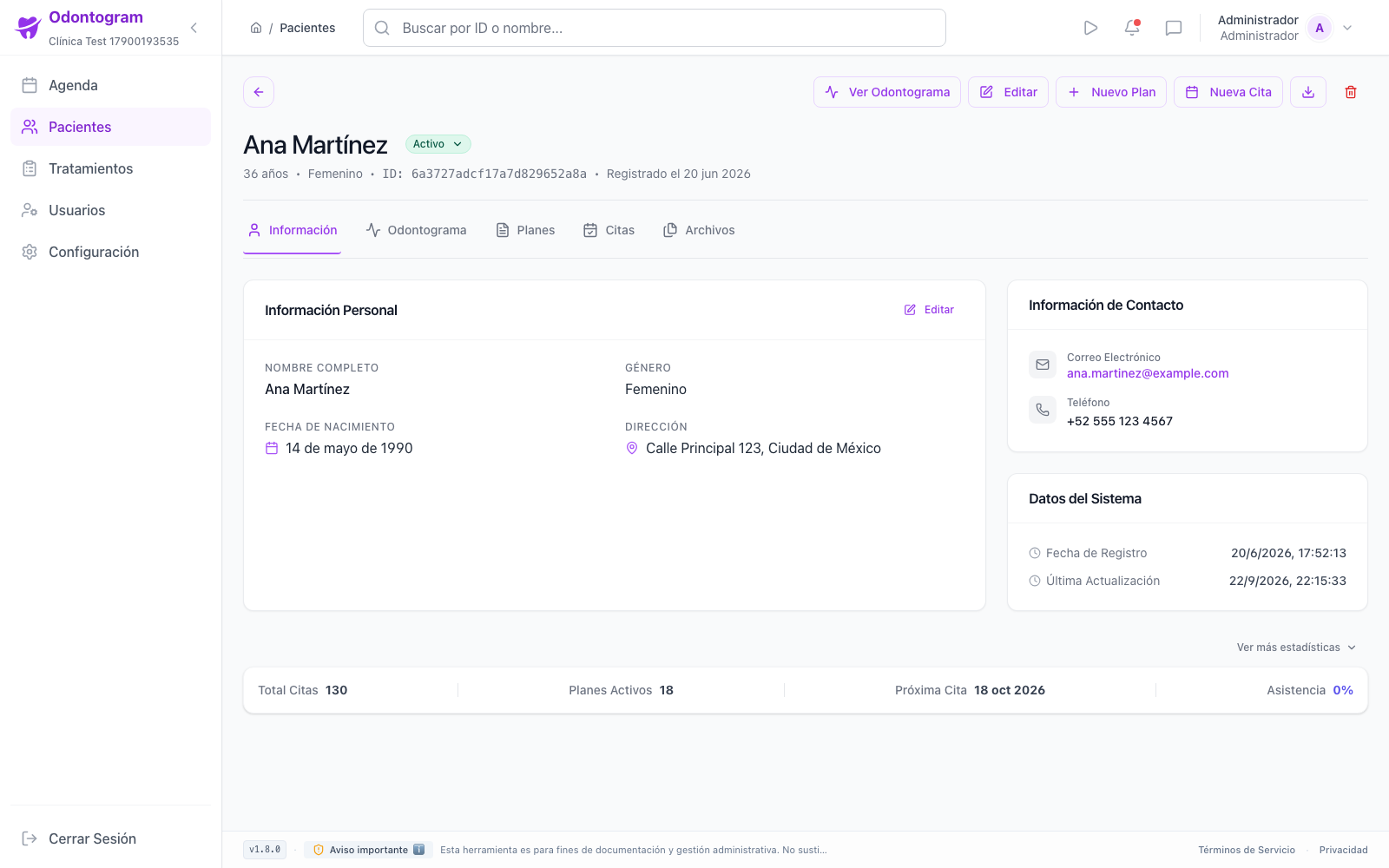Delete patient with red trash icon
Image resolution: width=1389 pixels, height=868 pixels.
[x=1351, y=92]
